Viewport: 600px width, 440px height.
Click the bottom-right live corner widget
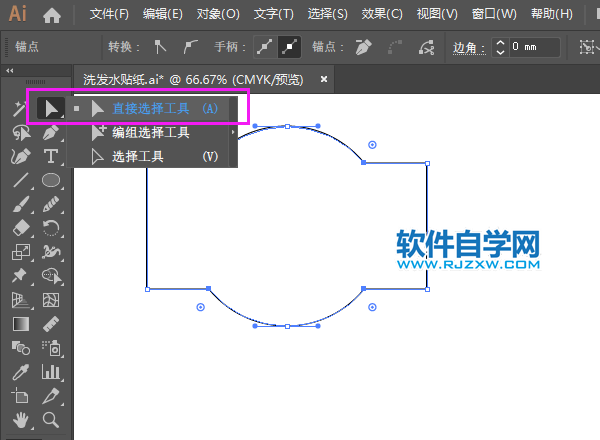pos(372,307)
